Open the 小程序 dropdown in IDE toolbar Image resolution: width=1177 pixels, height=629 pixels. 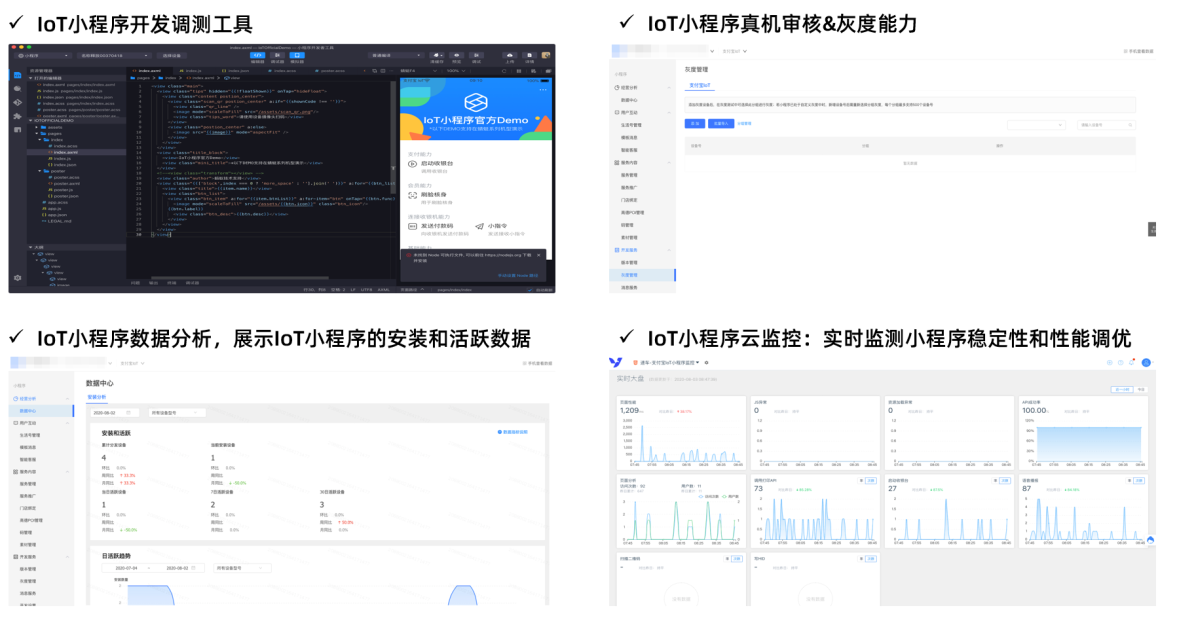point(43,56)
